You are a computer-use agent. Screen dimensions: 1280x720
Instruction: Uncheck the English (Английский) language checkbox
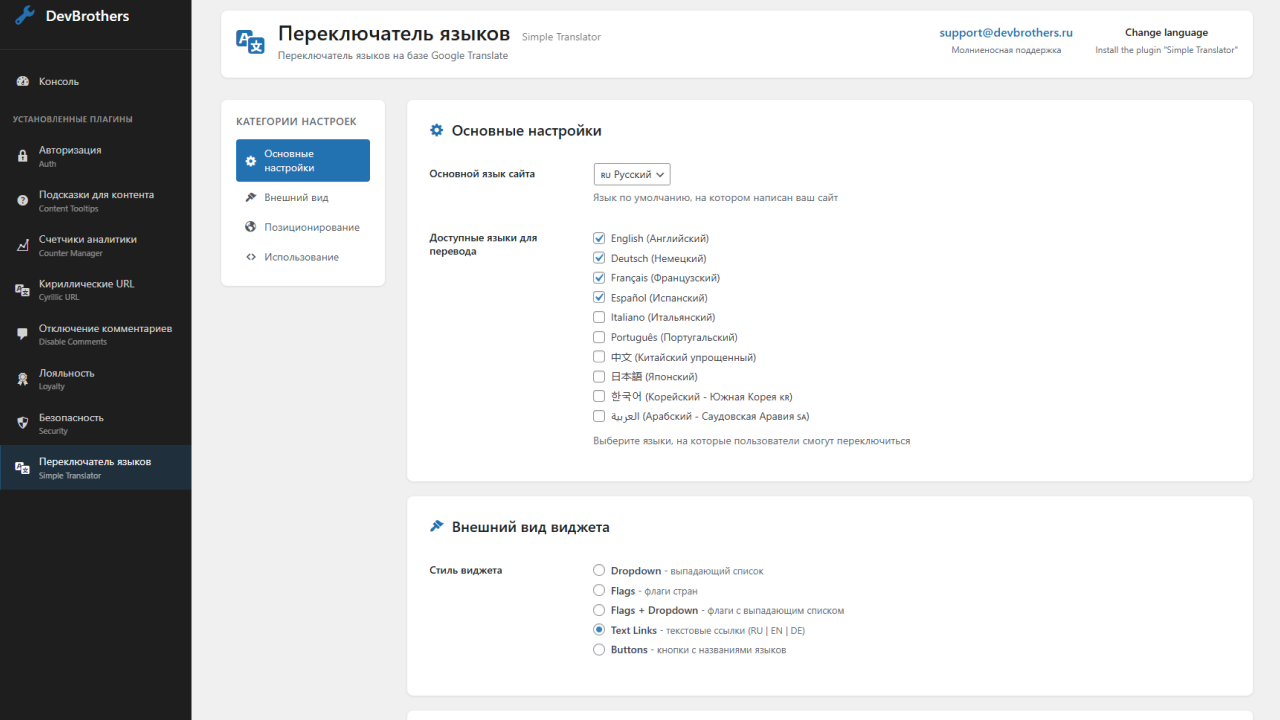(x=599, y=239)
